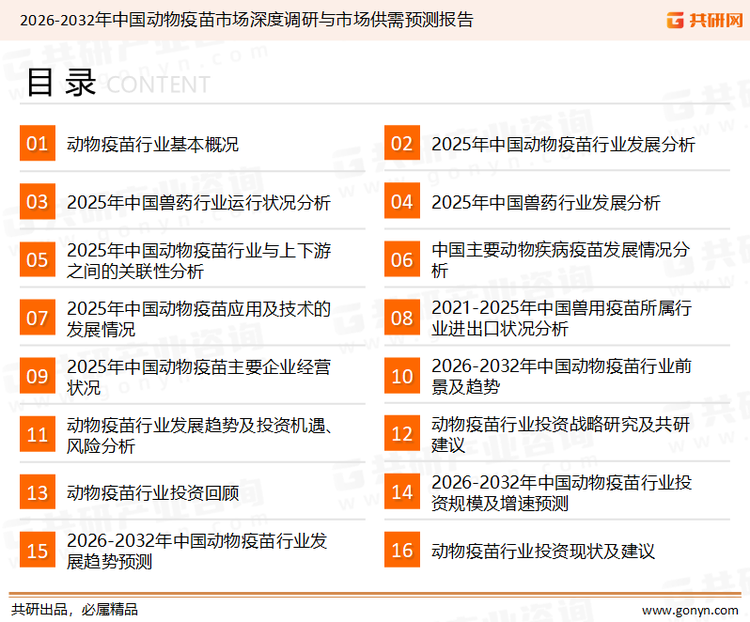
Task: Click the orange 13 number box
Action: [x=37, y=492]
